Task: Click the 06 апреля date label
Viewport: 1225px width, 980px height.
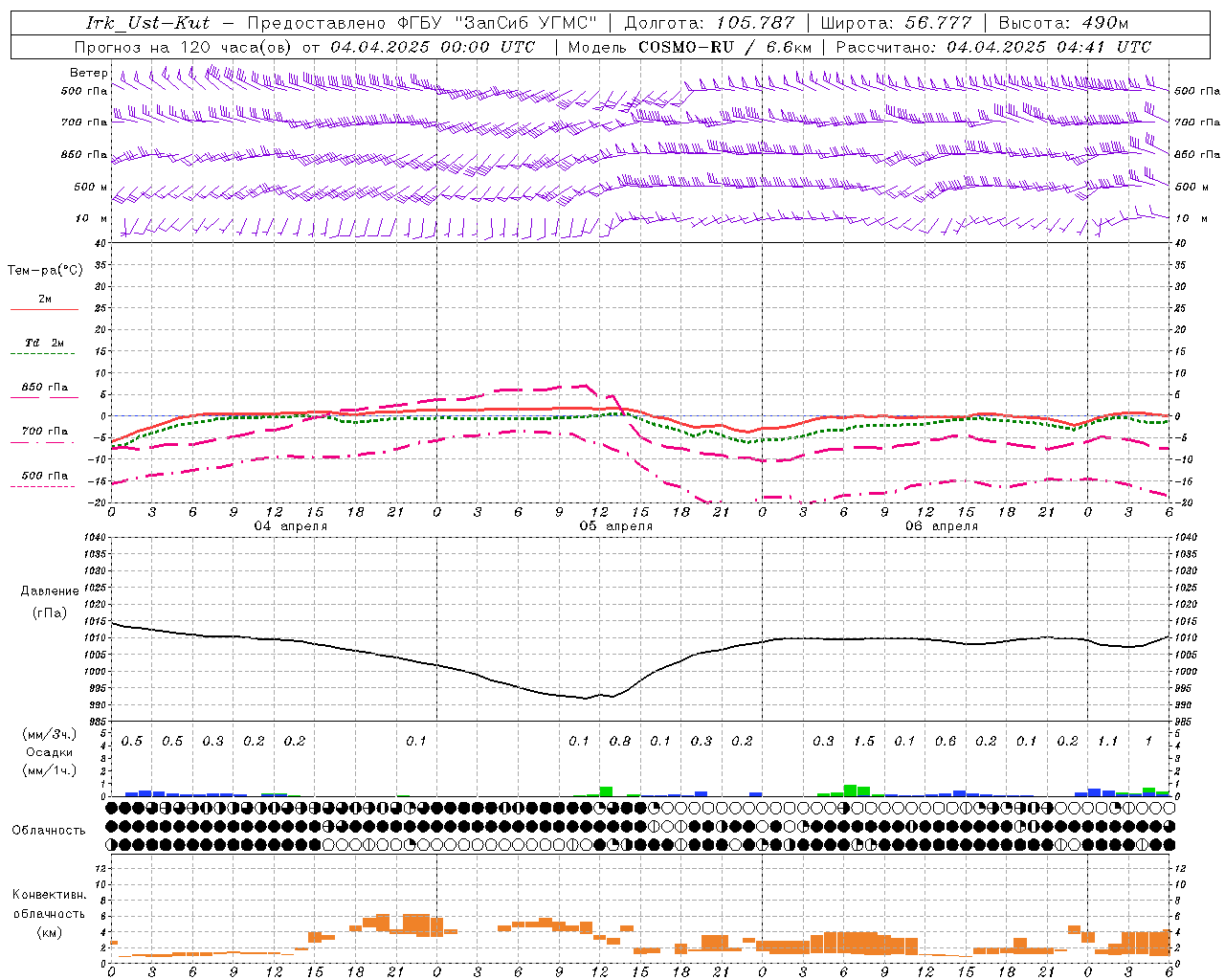Action: click(x=942, y=526)
